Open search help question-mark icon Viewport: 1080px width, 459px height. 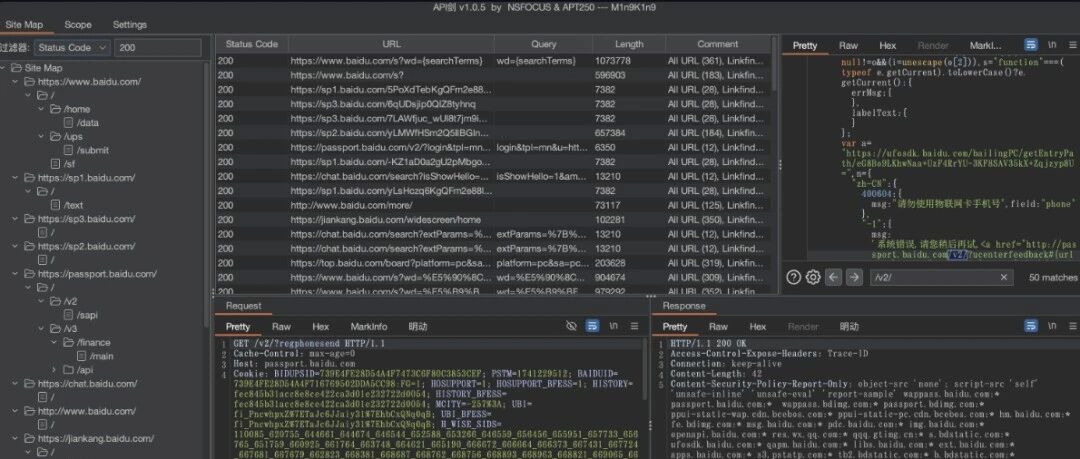pos(793,277)
